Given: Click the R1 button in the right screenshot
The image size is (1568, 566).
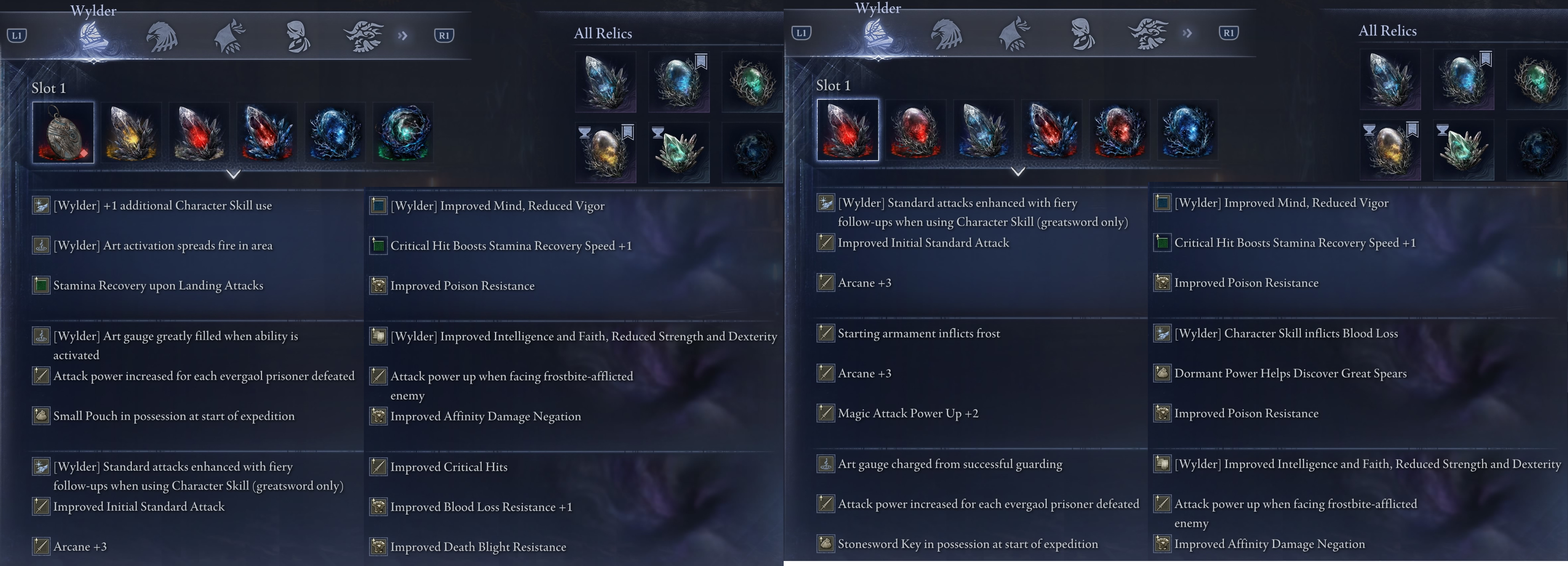Looking at the screenshot, I should [1228, 33].
